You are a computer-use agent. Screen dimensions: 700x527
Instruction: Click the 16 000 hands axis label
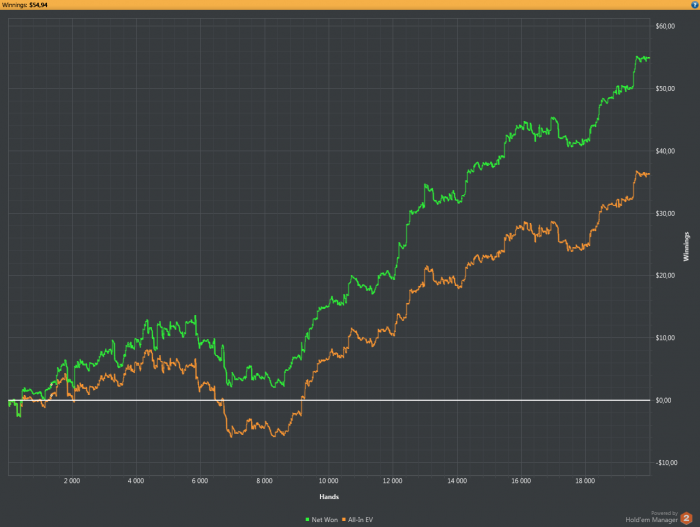(521, 481)
